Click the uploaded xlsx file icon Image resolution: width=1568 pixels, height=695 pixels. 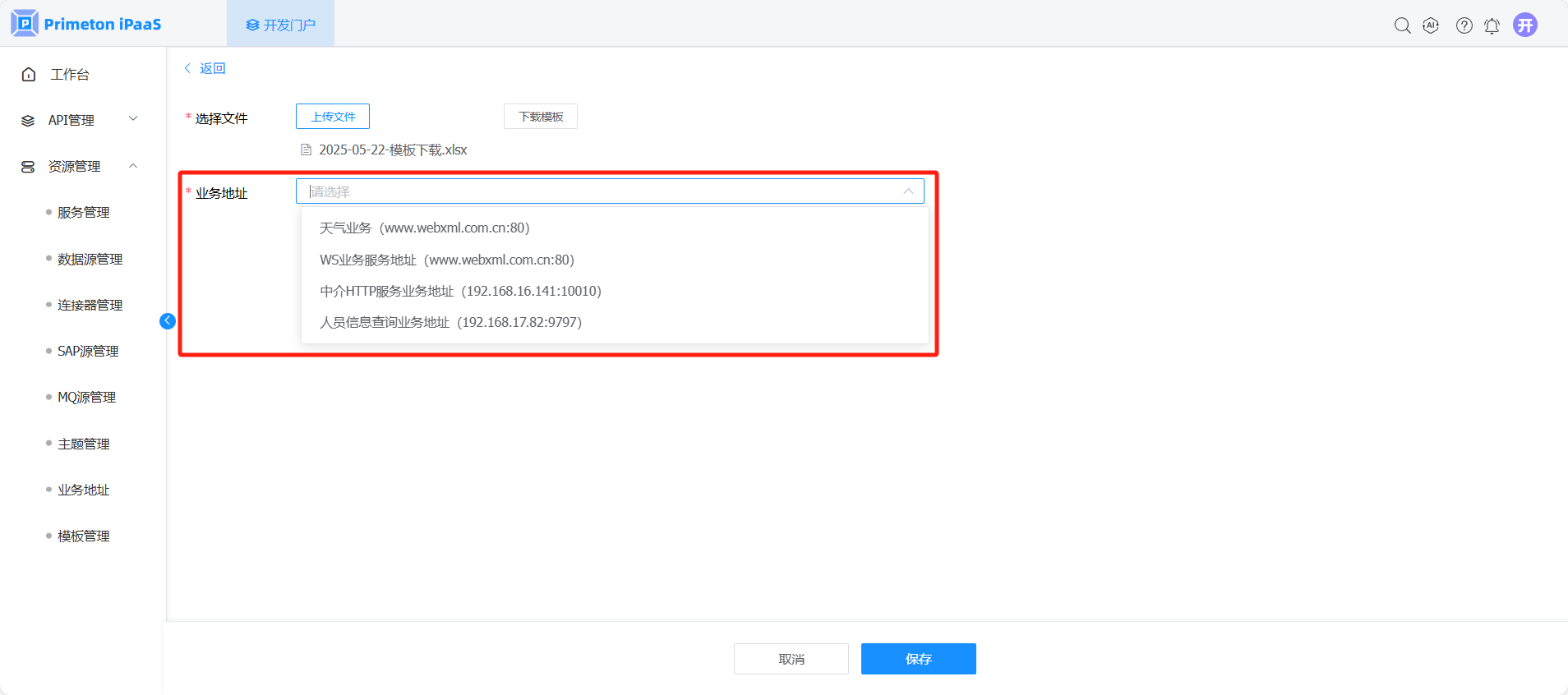click(307, 150)
